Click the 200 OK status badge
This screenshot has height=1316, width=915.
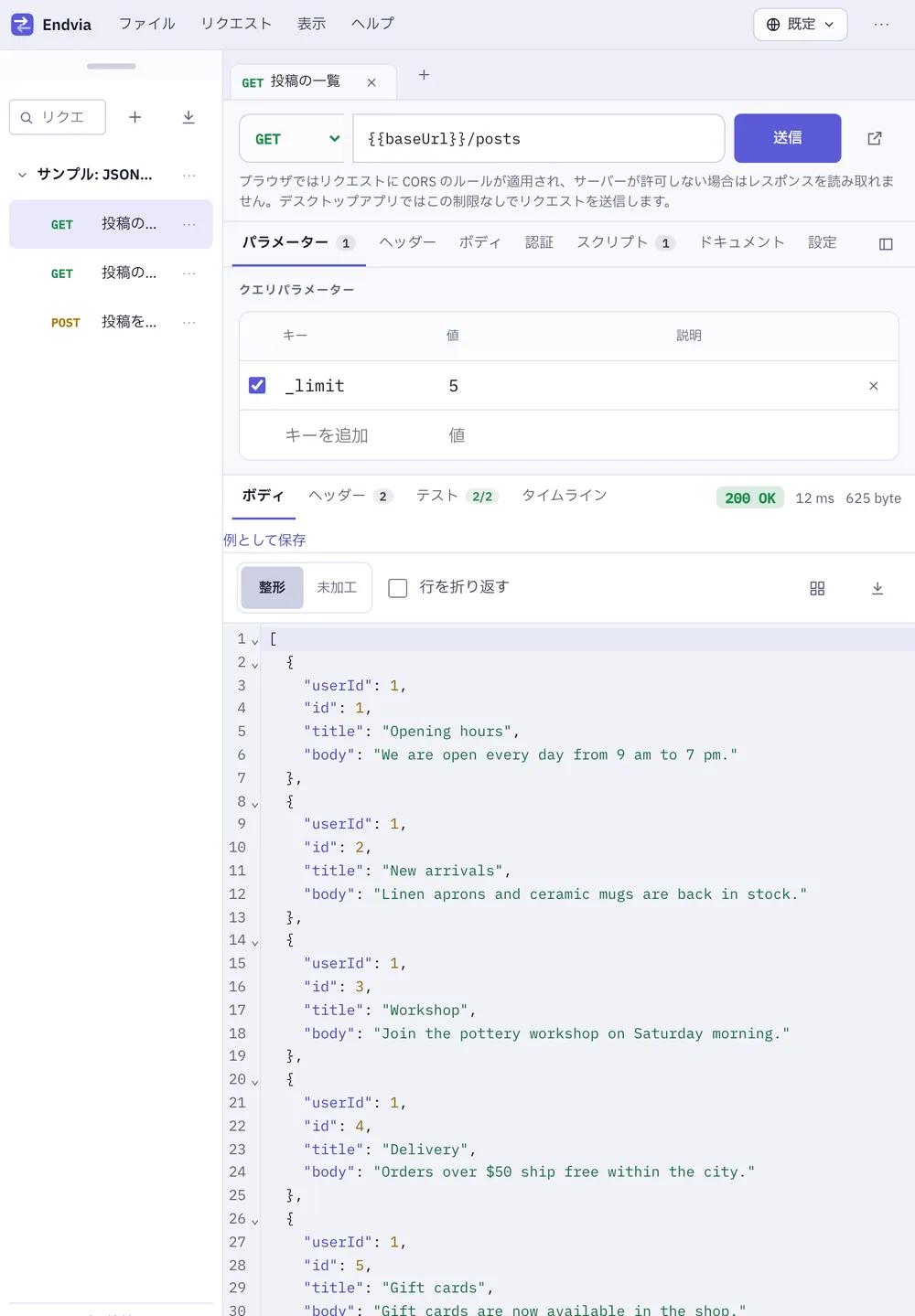[750, 498]
